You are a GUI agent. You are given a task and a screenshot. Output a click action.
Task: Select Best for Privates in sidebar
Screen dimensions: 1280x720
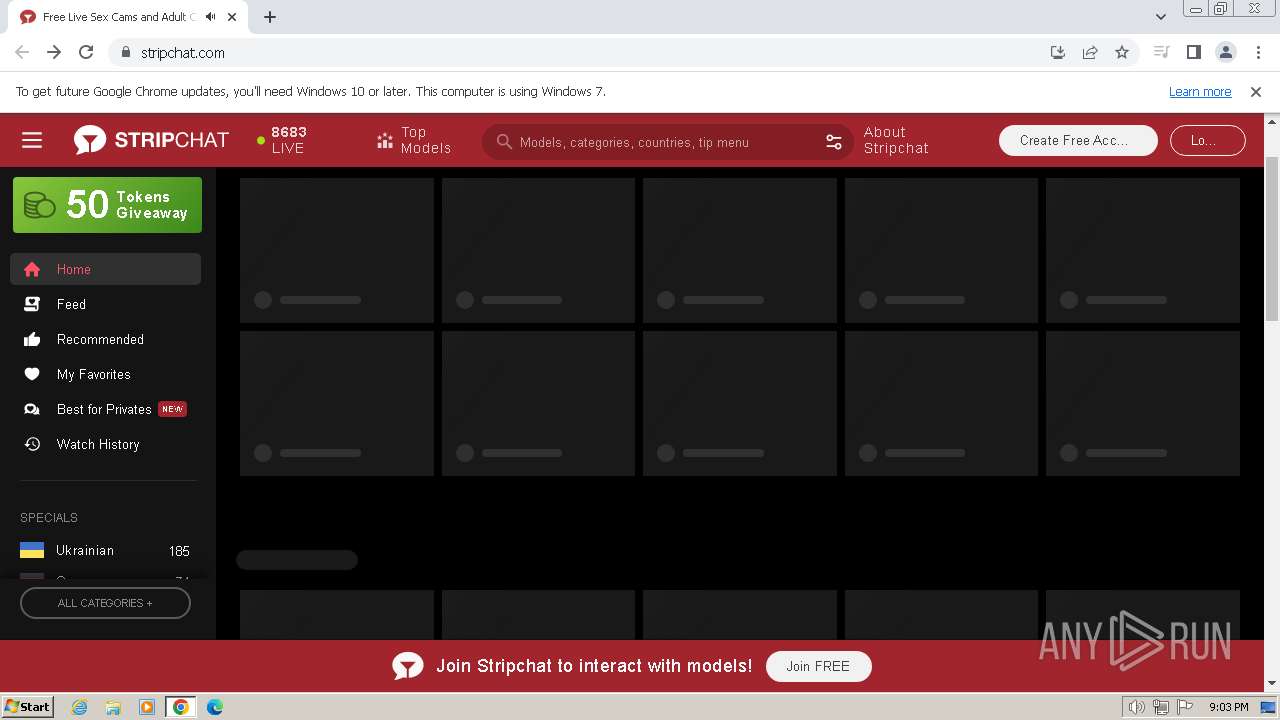[x=105, y=409]
